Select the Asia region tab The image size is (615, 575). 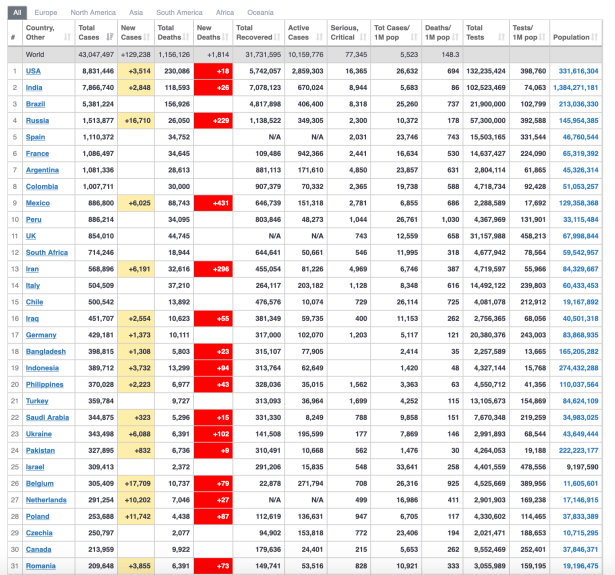[x=136, y=12]
